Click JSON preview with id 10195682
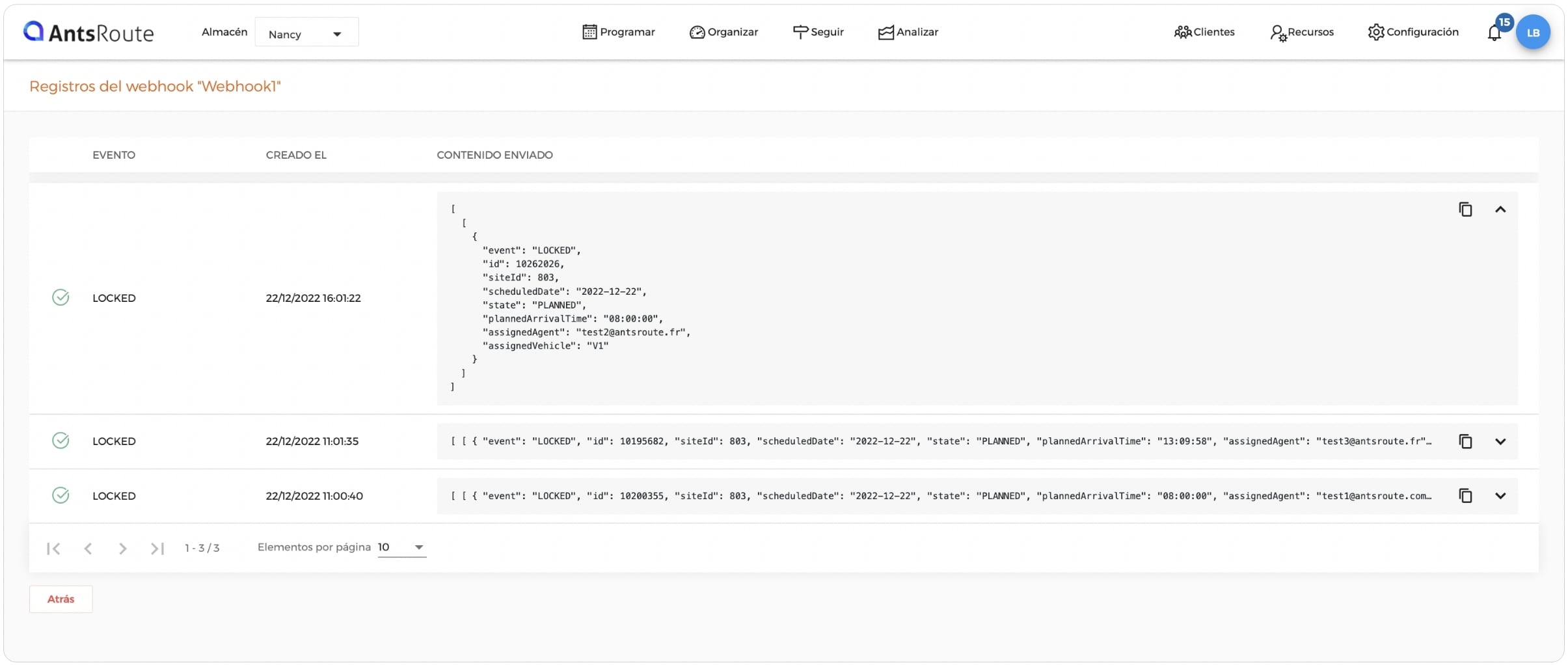This screenshot has width=1568, height=665. (941, 441)
